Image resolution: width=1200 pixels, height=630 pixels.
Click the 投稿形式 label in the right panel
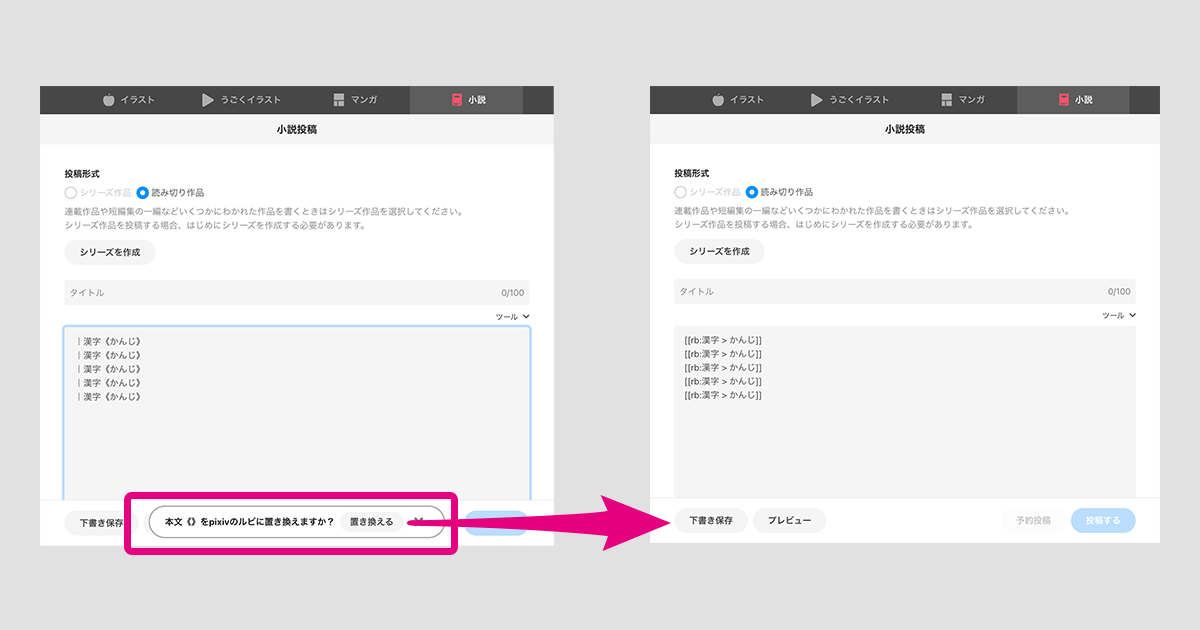[x=692, y=174]
